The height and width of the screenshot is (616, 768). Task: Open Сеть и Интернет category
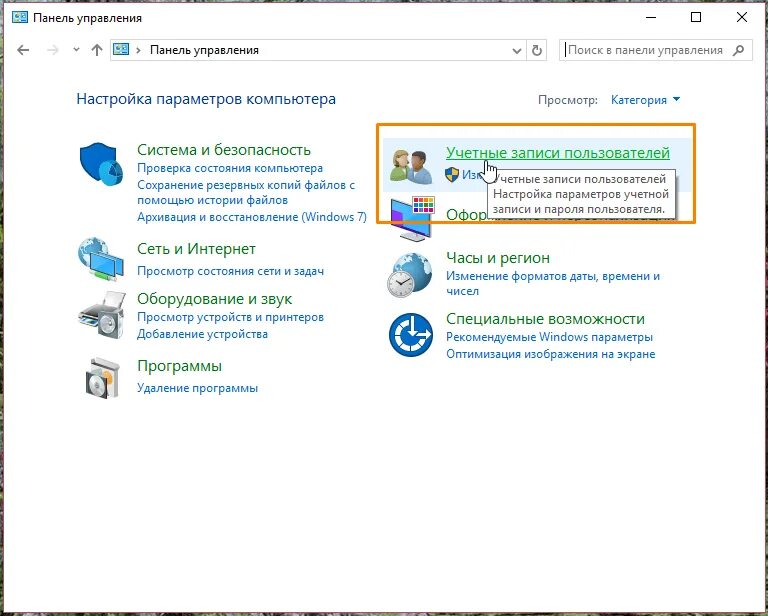[196, 249]
